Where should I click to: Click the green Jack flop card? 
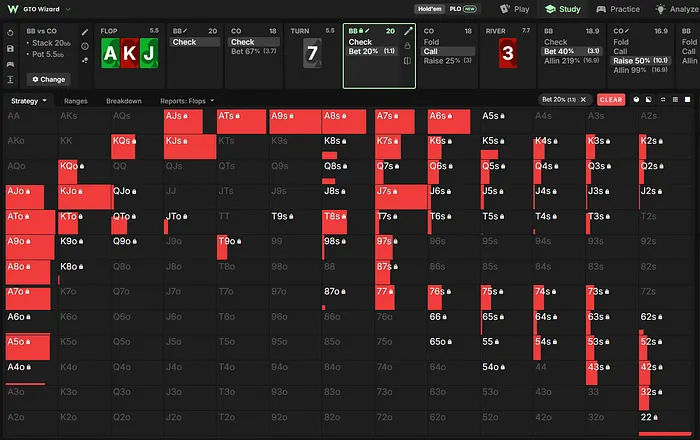click(149, 53)
